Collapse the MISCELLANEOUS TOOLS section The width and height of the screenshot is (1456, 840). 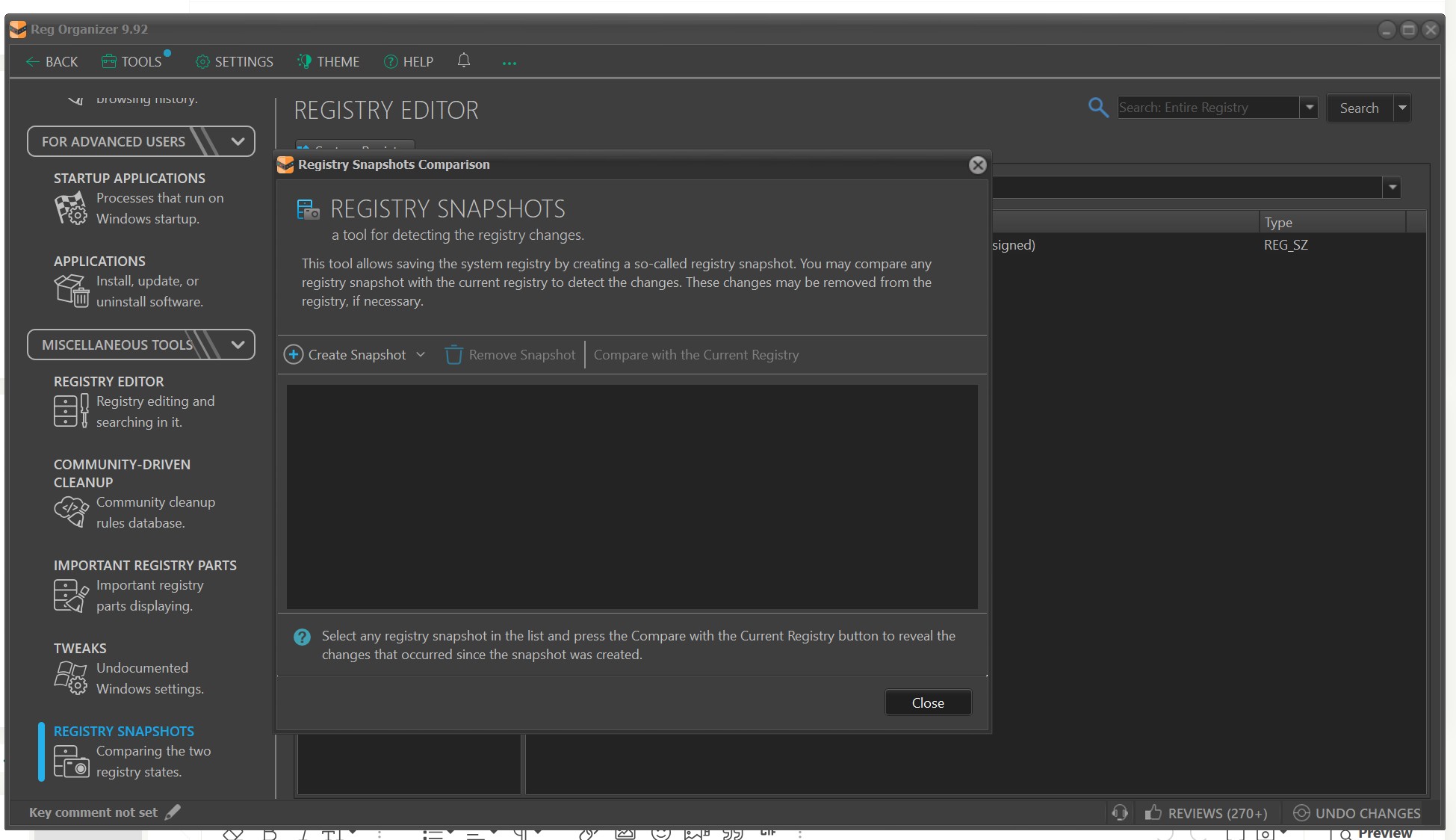(x=238, y=345)
